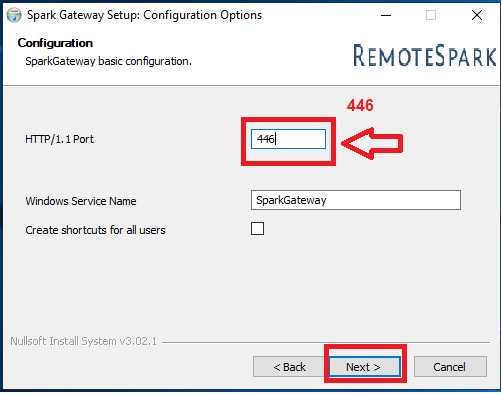Click SparkGateway basic configuration subtitle text
The image size is (502, 394).
tap(108, 61)
